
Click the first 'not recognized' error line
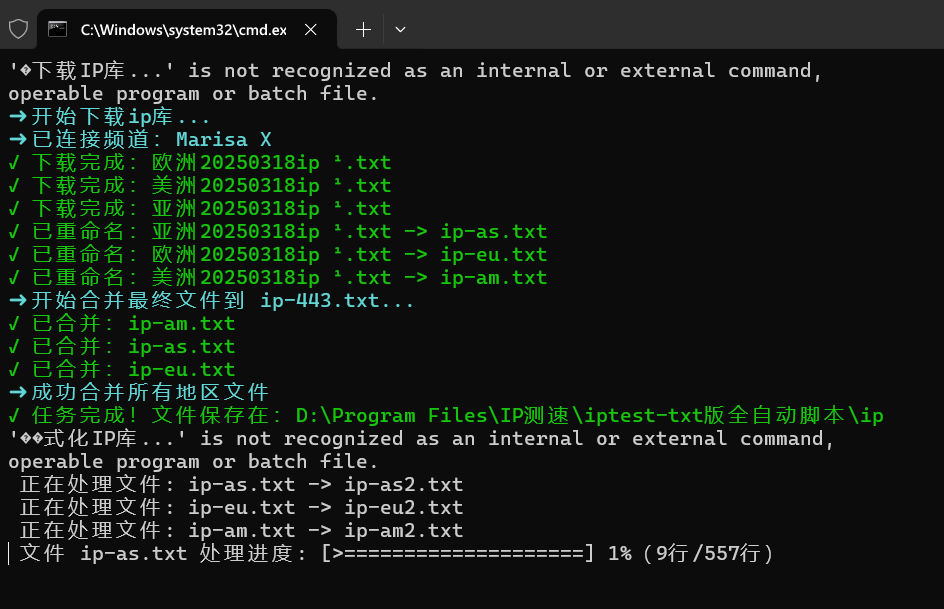415,70
